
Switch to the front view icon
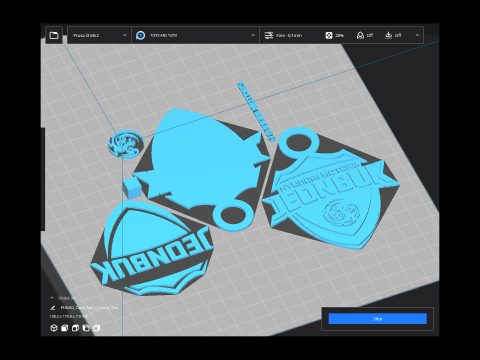pyautogui.click(x=64, y=328)
